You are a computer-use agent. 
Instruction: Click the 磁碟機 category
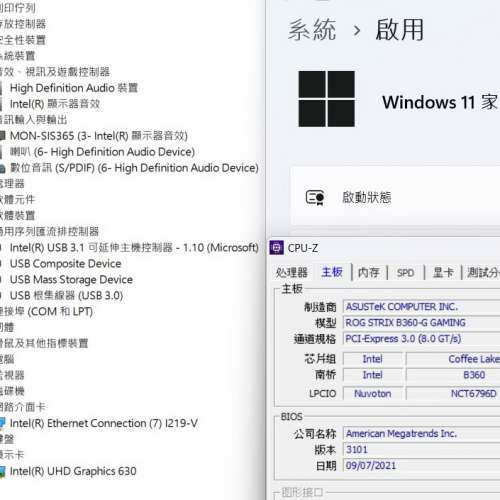click(x=12, y=391)
